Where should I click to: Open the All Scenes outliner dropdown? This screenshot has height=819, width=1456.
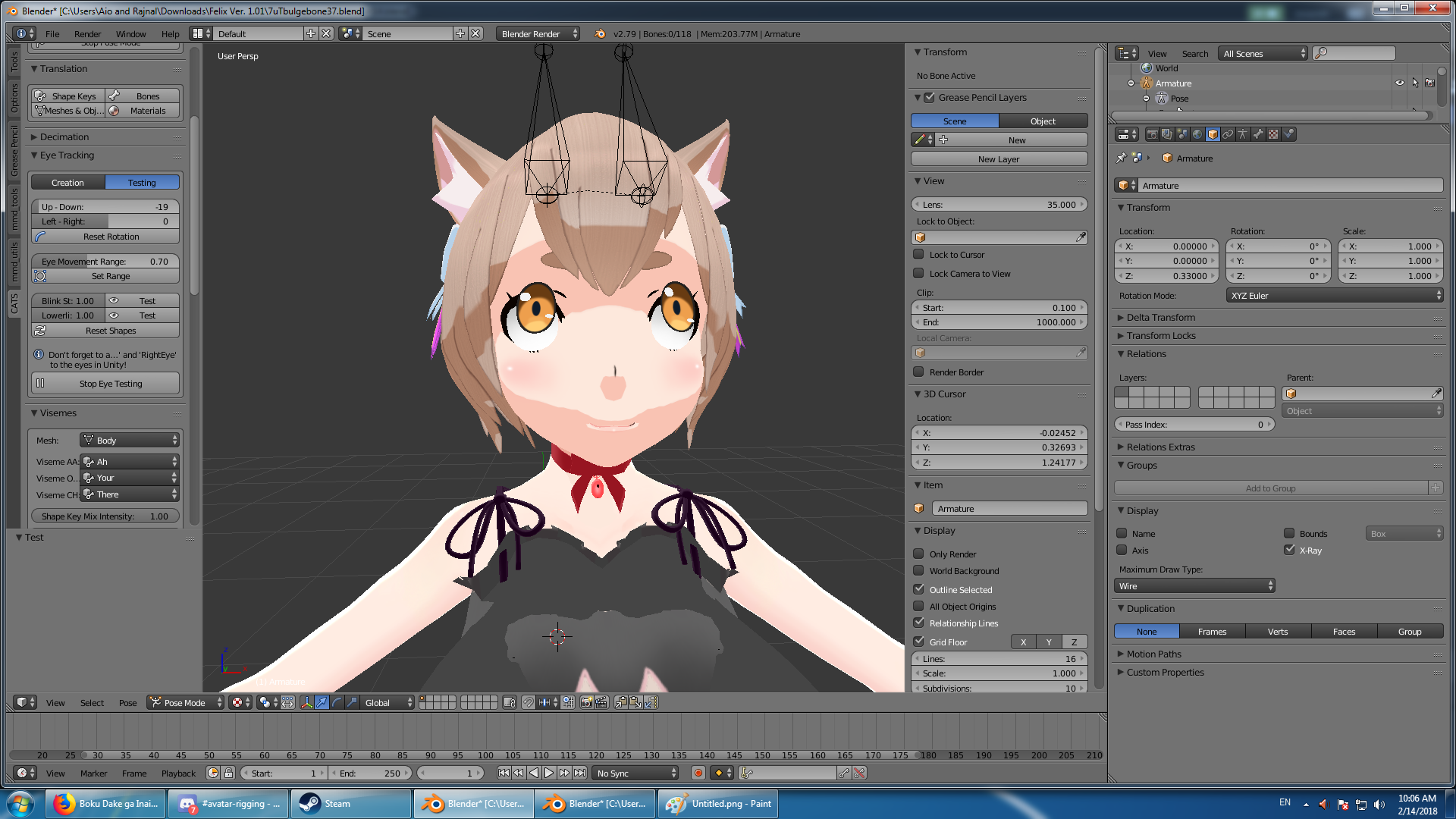coord(1263,53)
